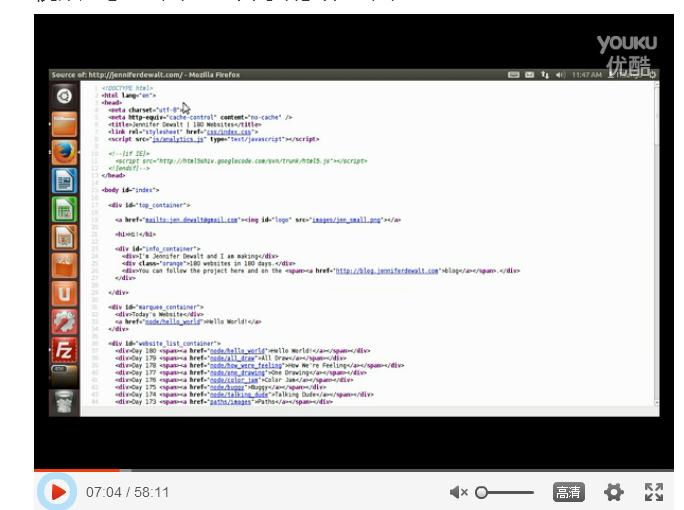Follow the node/talking_dude link in source

[x=239, y=394]
